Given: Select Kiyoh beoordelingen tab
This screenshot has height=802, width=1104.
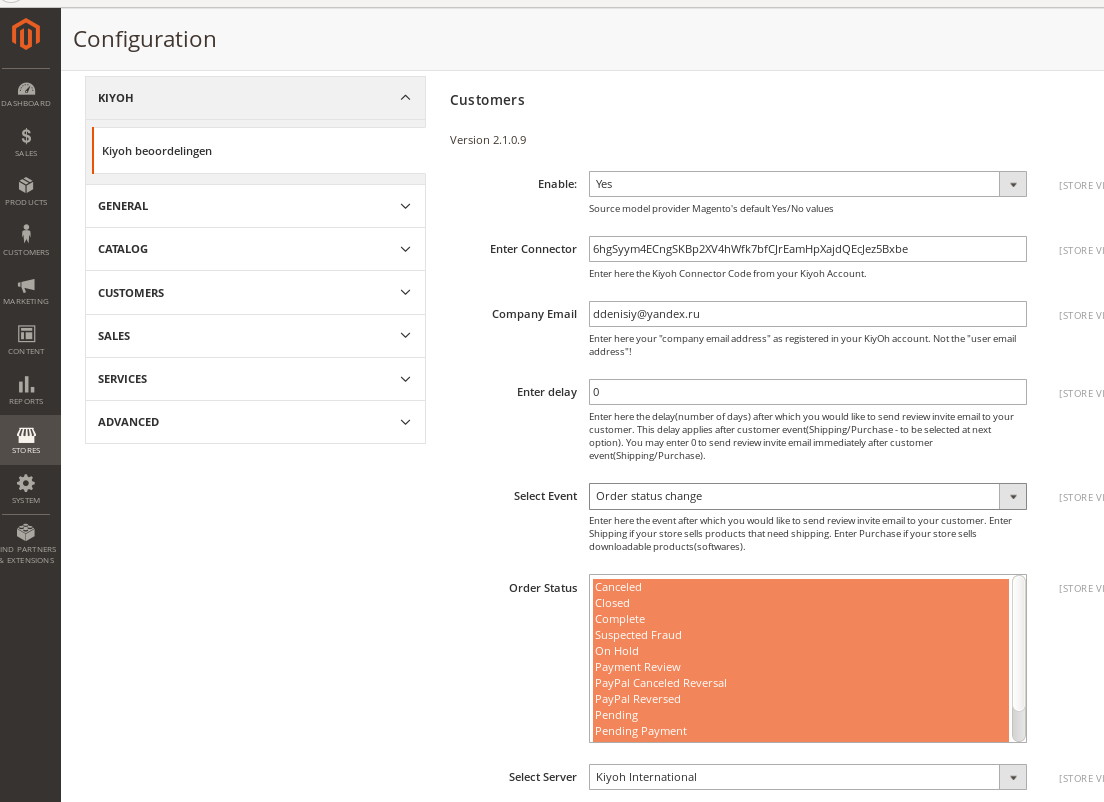Looking at the screenshot, I should [258, 151].
